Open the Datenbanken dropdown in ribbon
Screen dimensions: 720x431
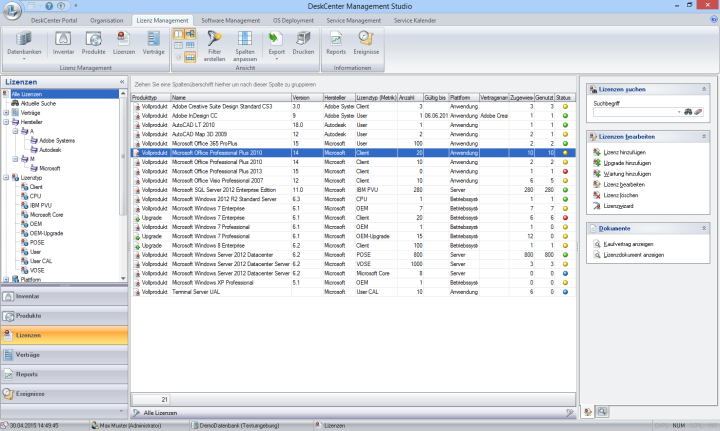pyautogui.click(x=23, y=45)
